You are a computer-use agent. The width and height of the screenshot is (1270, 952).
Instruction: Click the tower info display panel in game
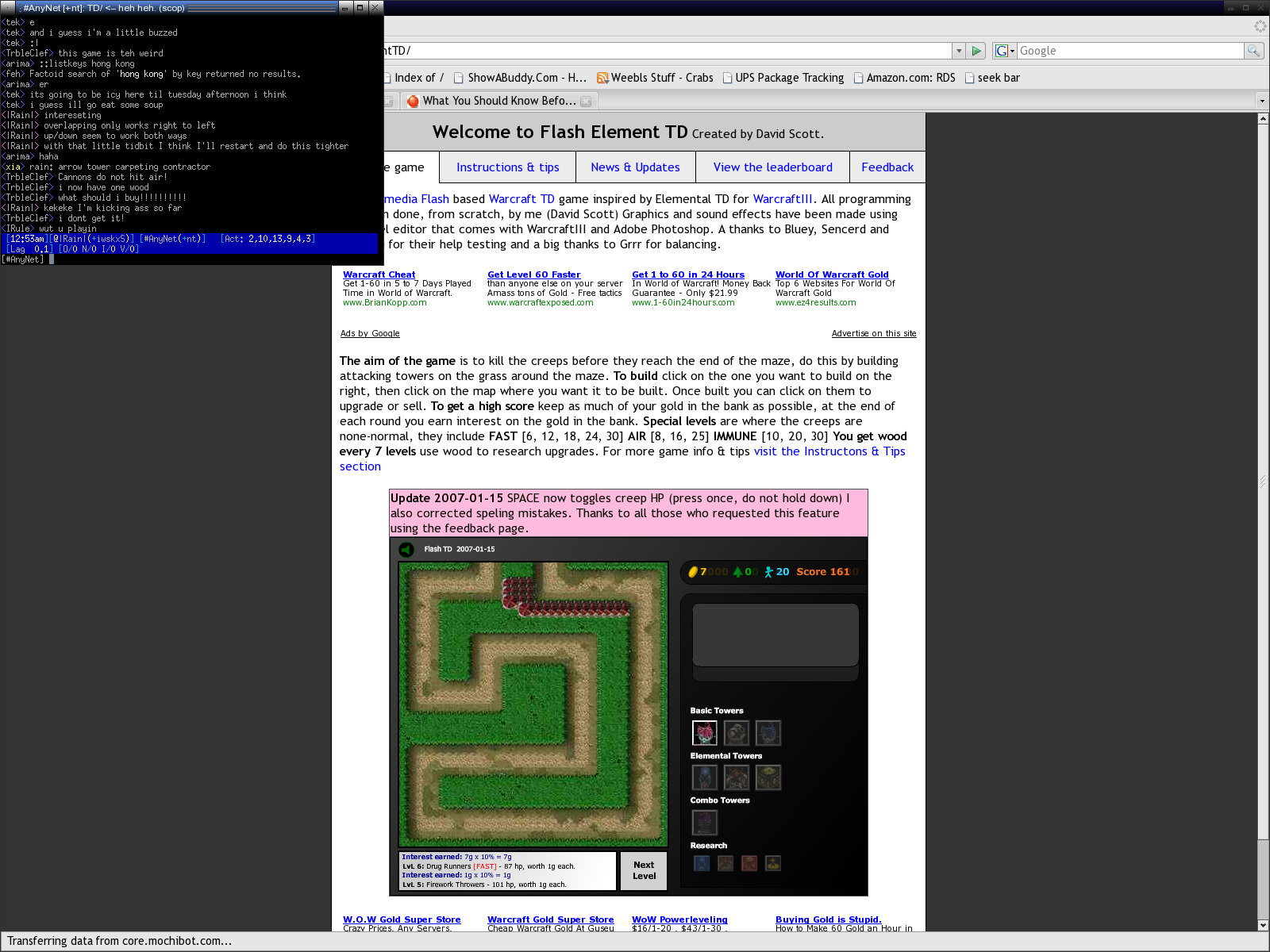coord(775,635)
